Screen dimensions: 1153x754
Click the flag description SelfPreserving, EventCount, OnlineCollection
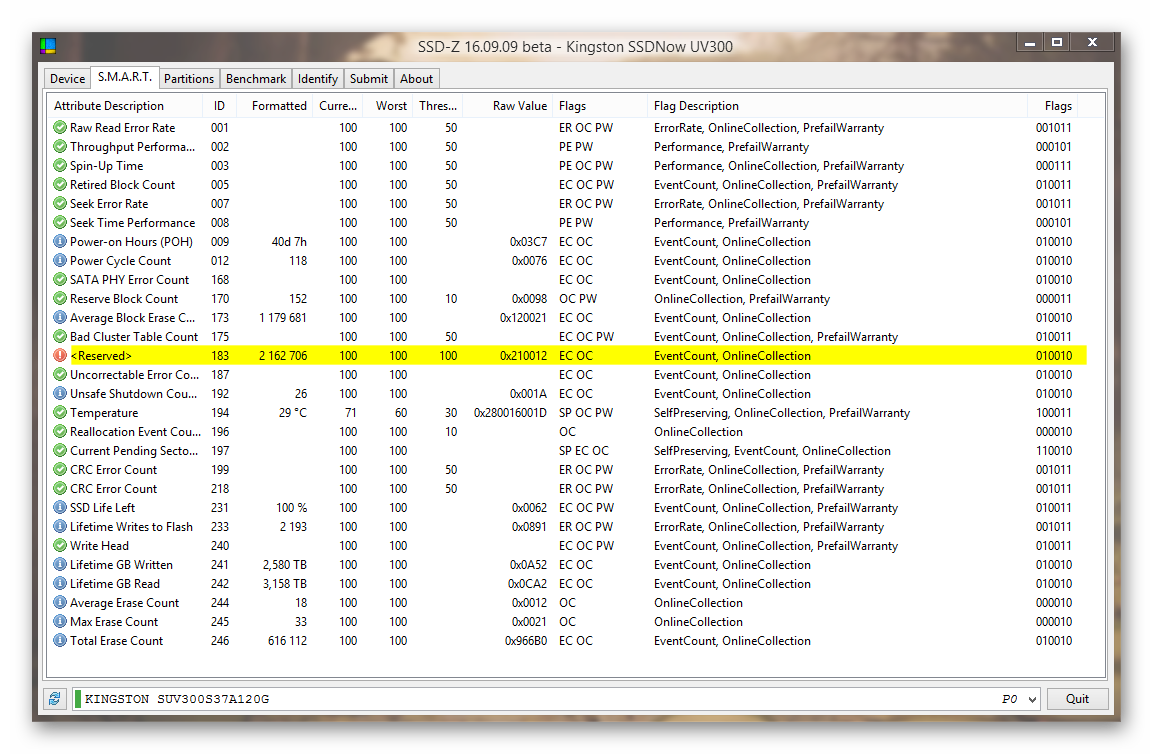coord(772,451)
